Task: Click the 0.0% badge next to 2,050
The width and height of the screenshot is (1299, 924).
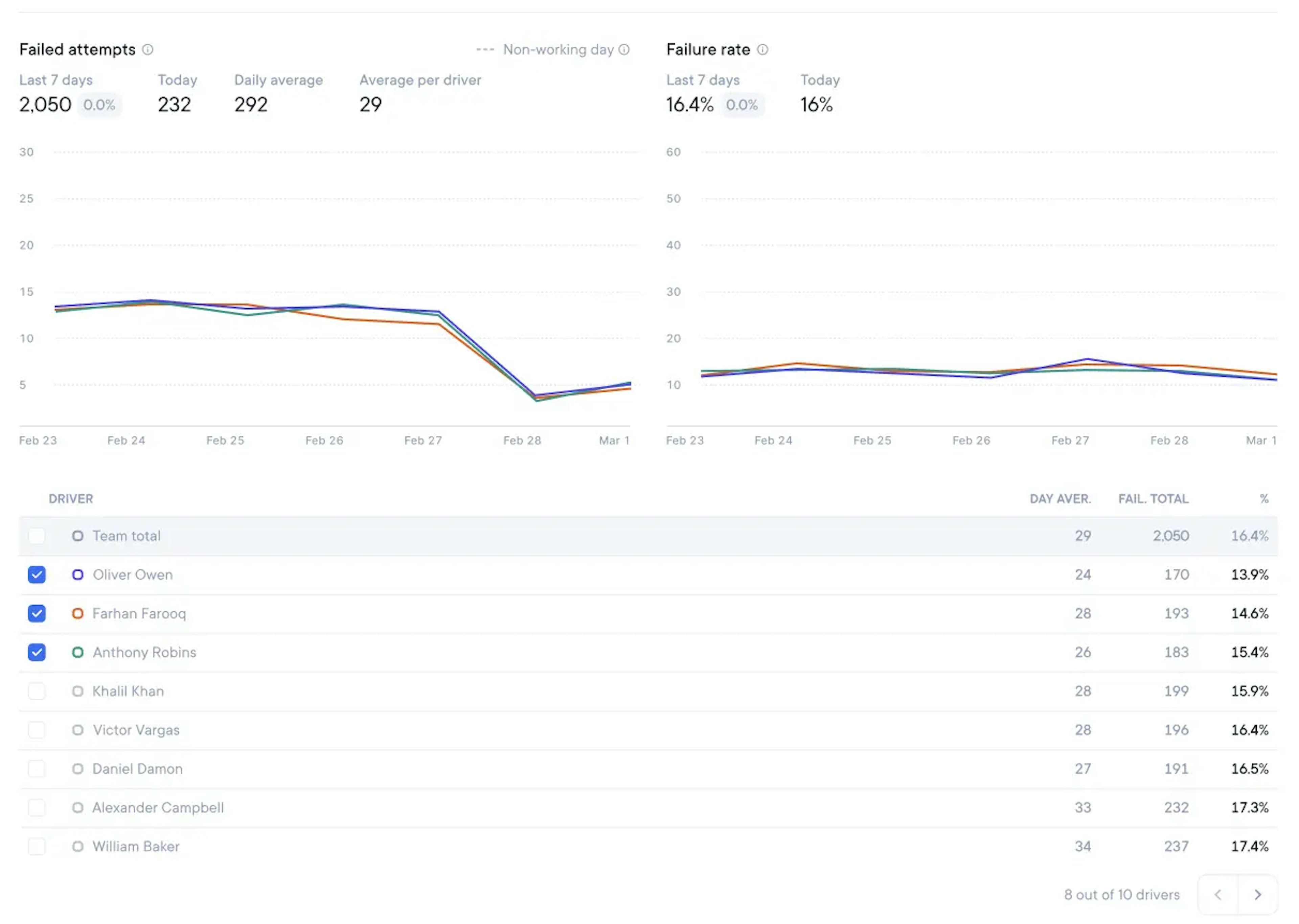Action: tap(99, 105)
